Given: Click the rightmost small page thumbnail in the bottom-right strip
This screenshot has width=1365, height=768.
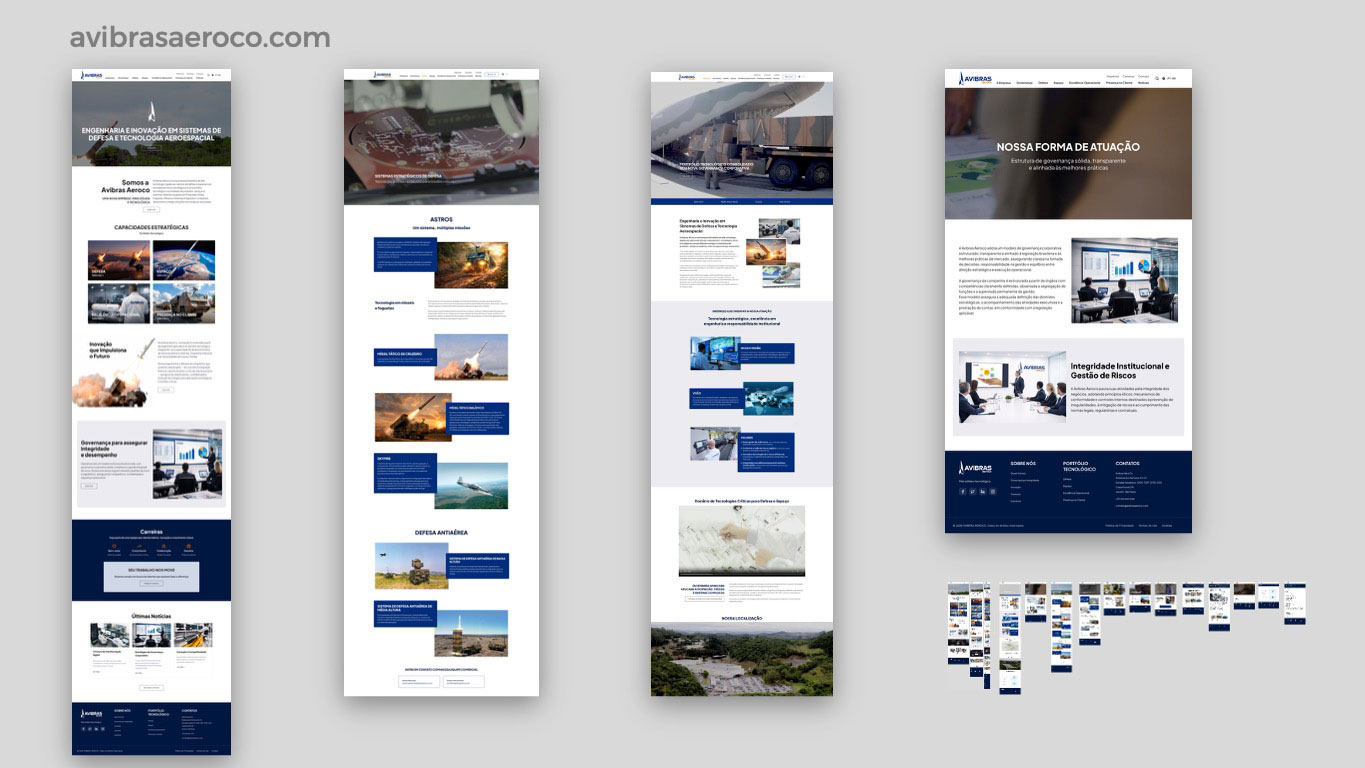Looking at the screenshot, I should pyautogui.click(x=1295, y=604).
